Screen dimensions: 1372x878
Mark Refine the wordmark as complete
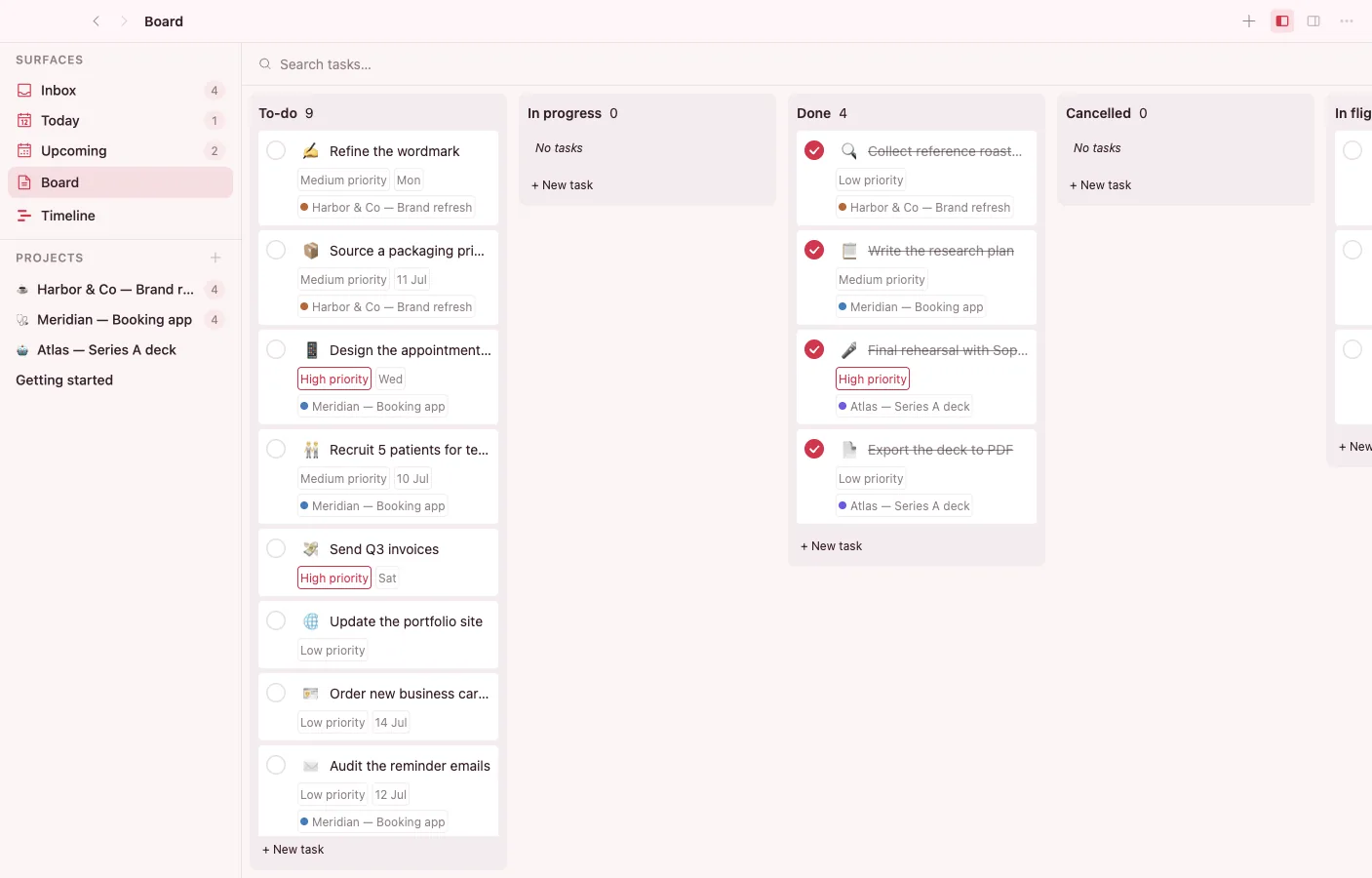click(276, 150)
